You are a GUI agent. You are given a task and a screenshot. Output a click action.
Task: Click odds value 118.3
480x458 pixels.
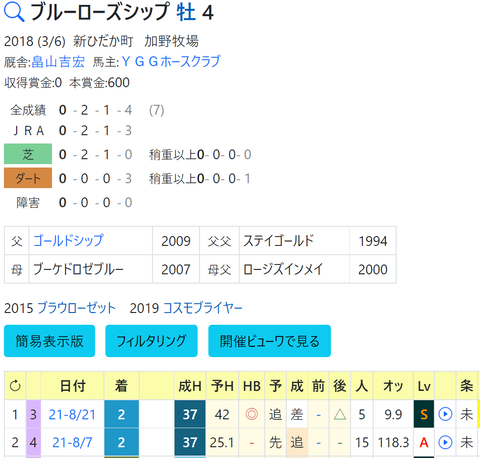tap(393, 442)
